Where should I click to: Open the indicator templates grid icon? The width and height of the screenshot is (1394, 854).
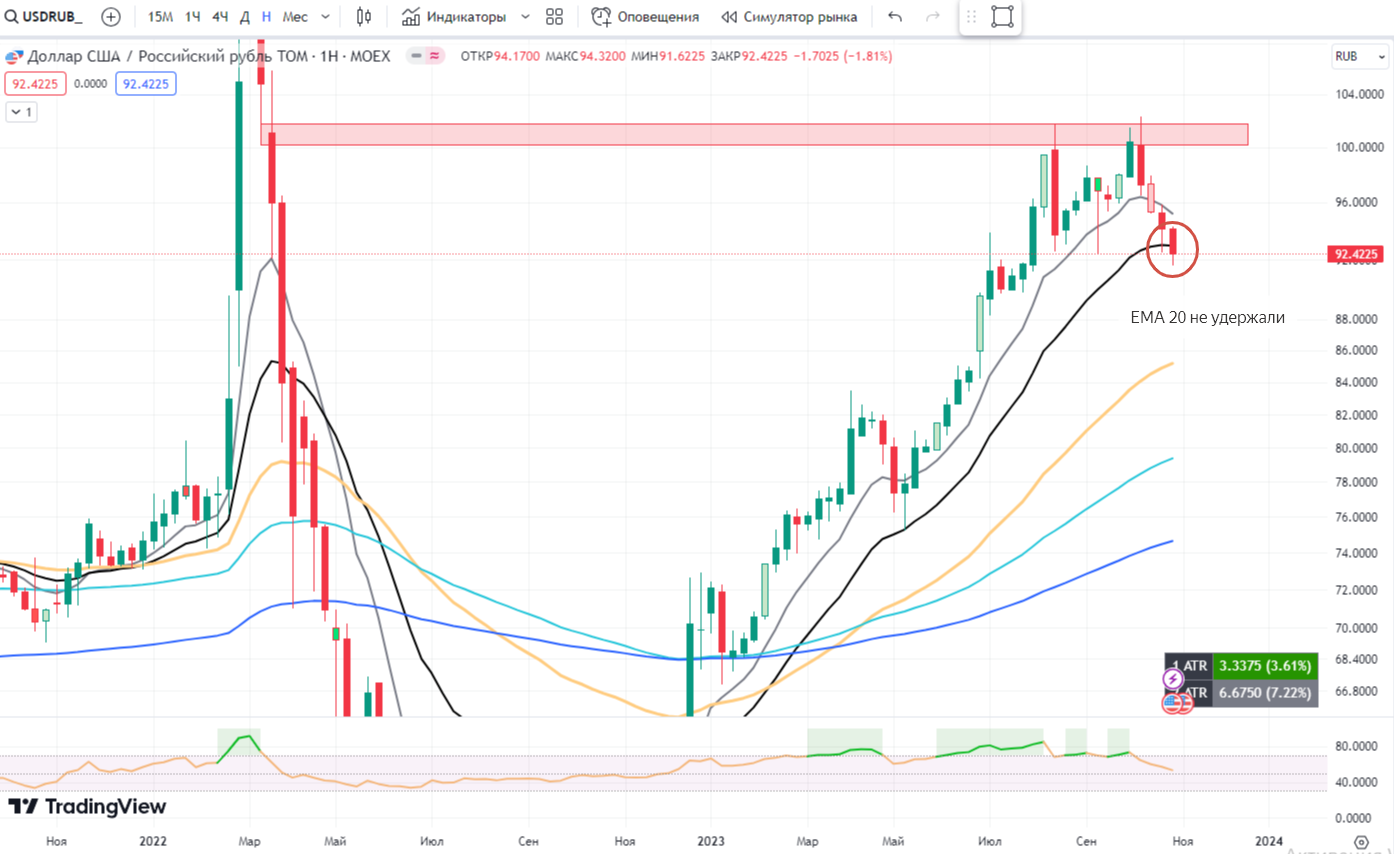click(555, 17)
